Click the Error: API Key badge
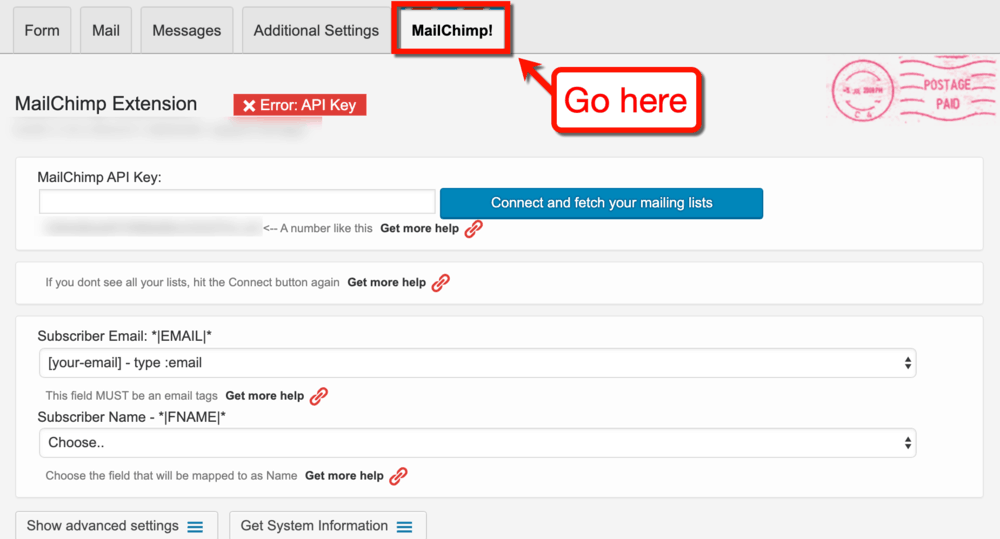Viewport: 1000px width, 539px height. point(300,105)
